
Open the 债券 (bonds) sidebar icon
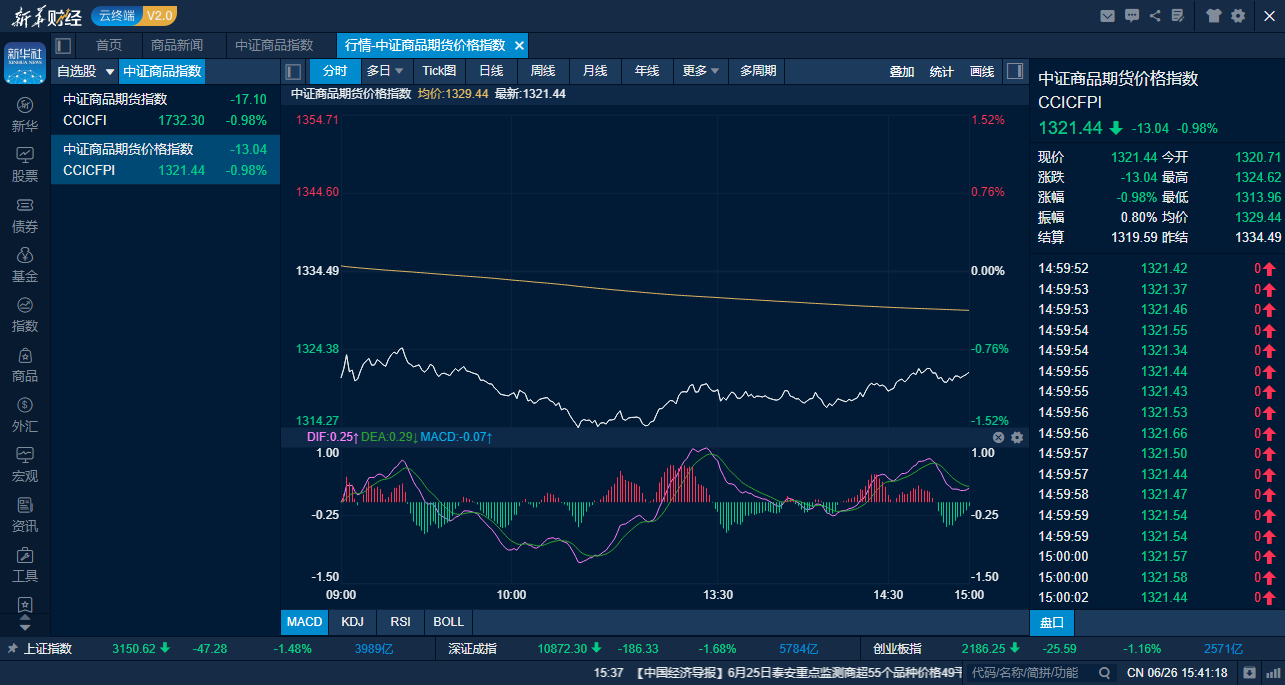point(25,214)
